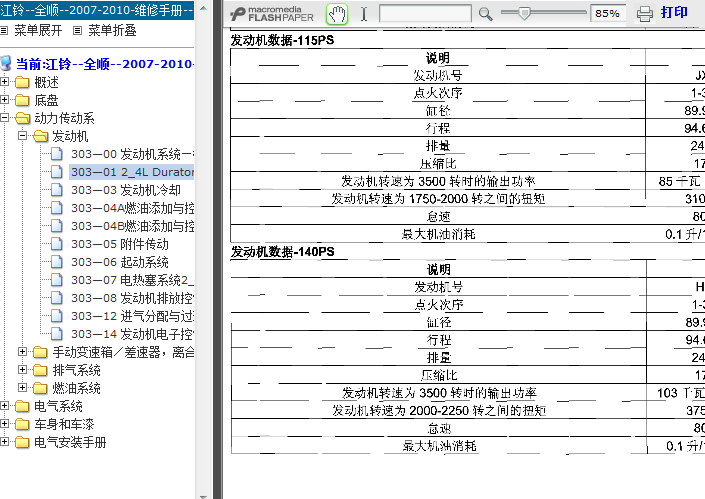Click the 电气安装手册 folder icon
Image resolution: width=705 pixels, height=499 pixels.
point(22,442)
